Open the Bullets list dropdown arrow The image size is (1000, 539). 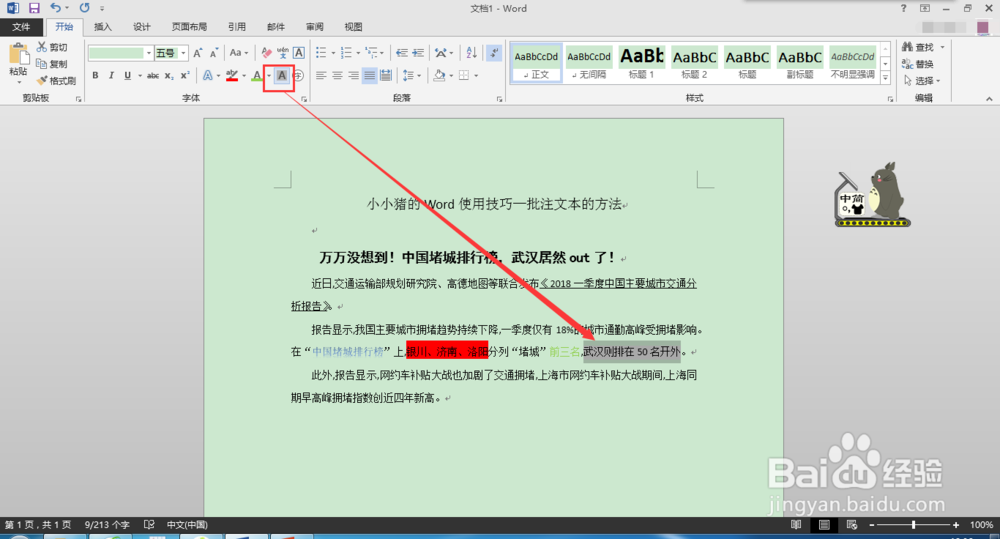point(333,53)
